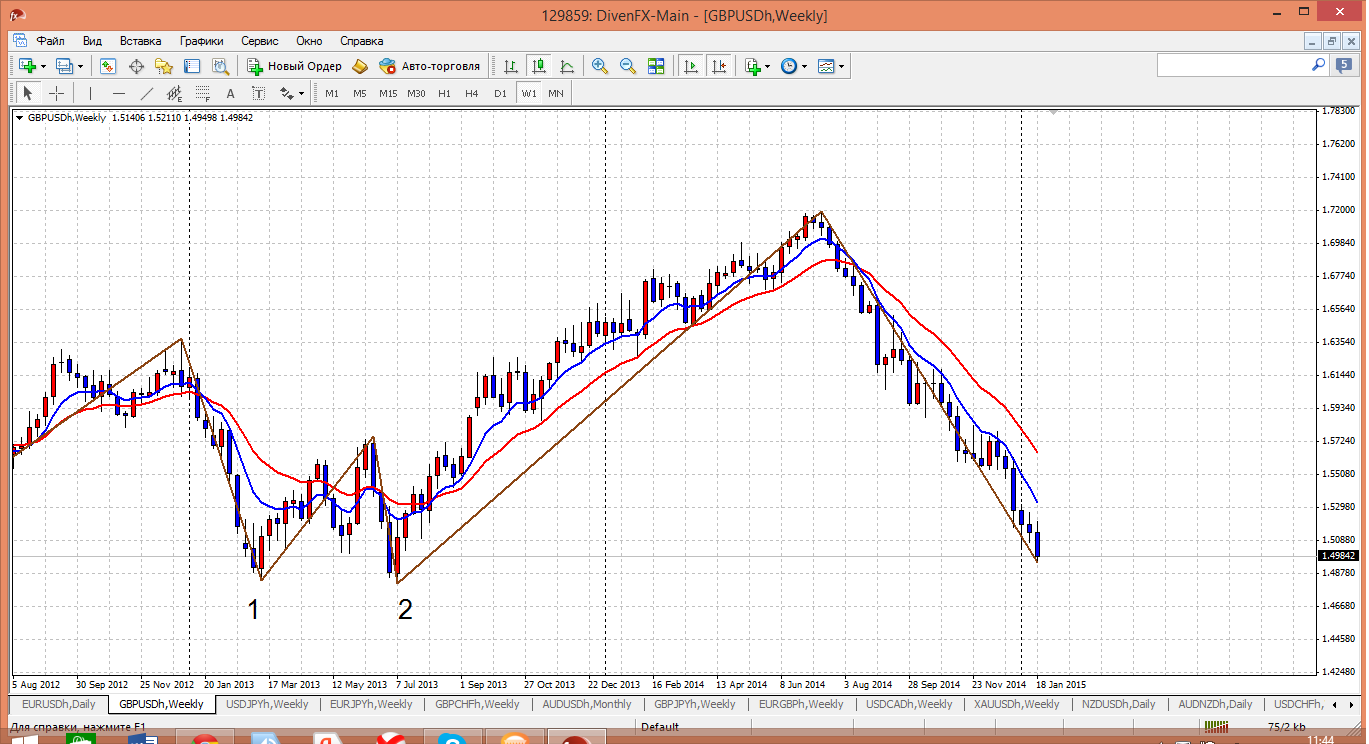The image size is (1369, 744).
Task: Click the Zoom In magnifier icon
Action: click(x=600, y=66)
